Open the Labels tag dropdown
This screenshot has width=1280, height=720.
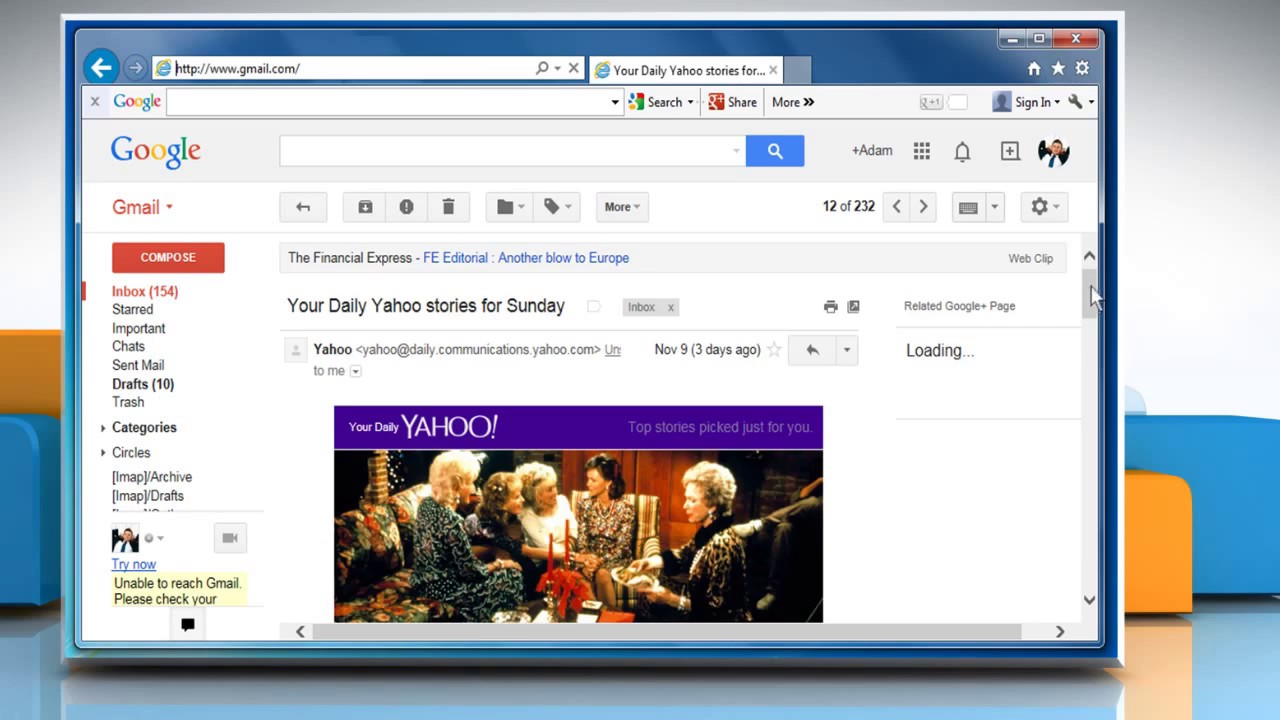556,207
